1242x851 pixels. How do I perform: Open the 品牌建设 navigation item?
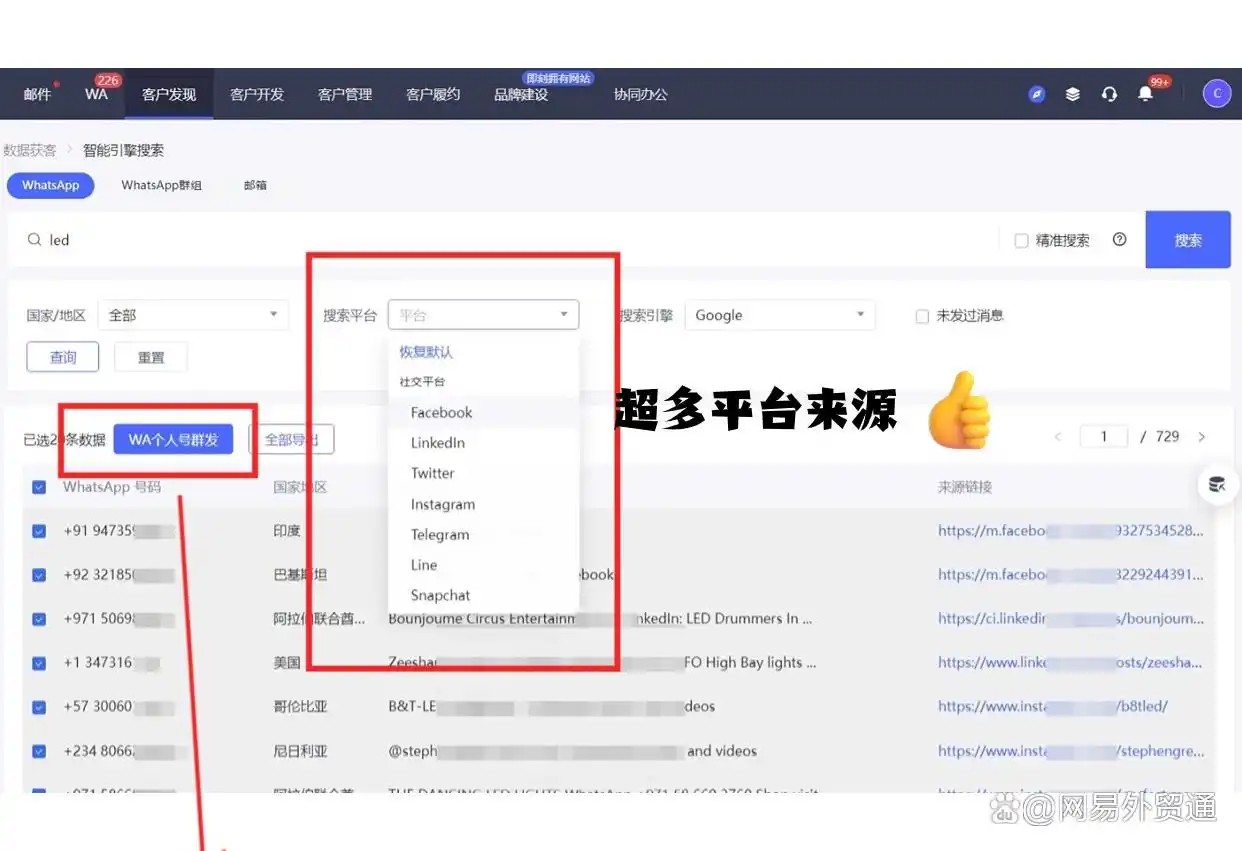tap(521, 94)
